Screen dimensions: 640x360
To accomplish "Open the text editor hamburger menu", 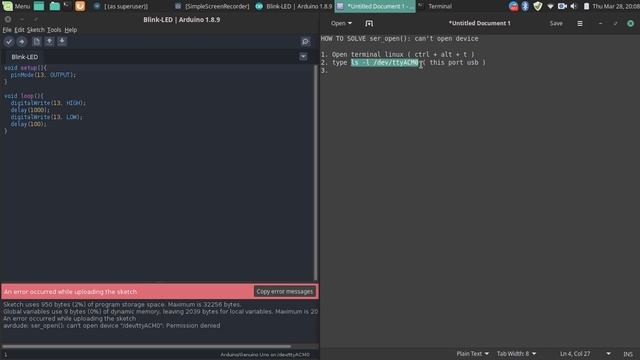I will point(580,23).
